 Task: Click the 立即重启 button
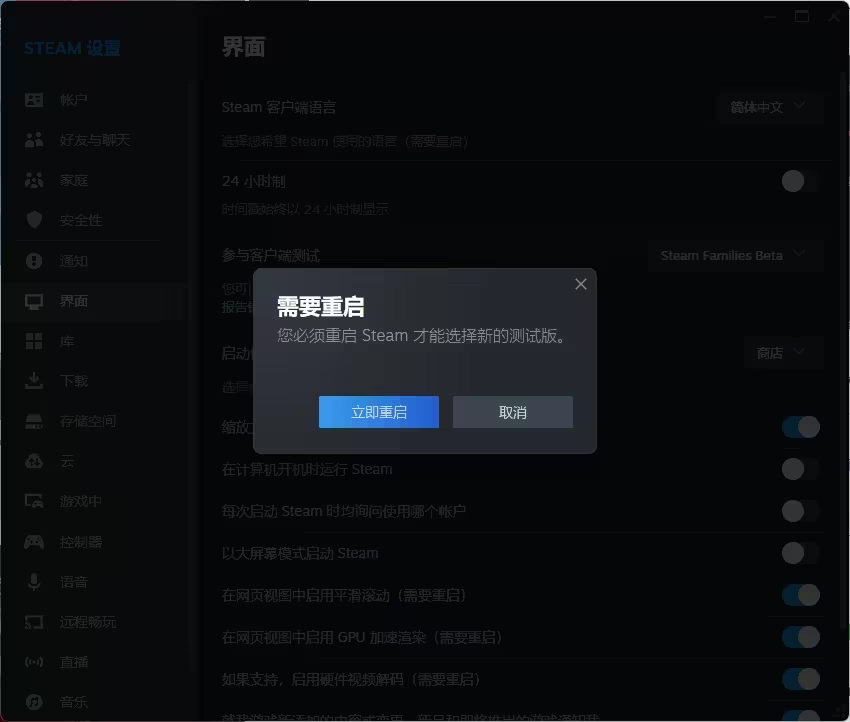[x=378, y=412]
